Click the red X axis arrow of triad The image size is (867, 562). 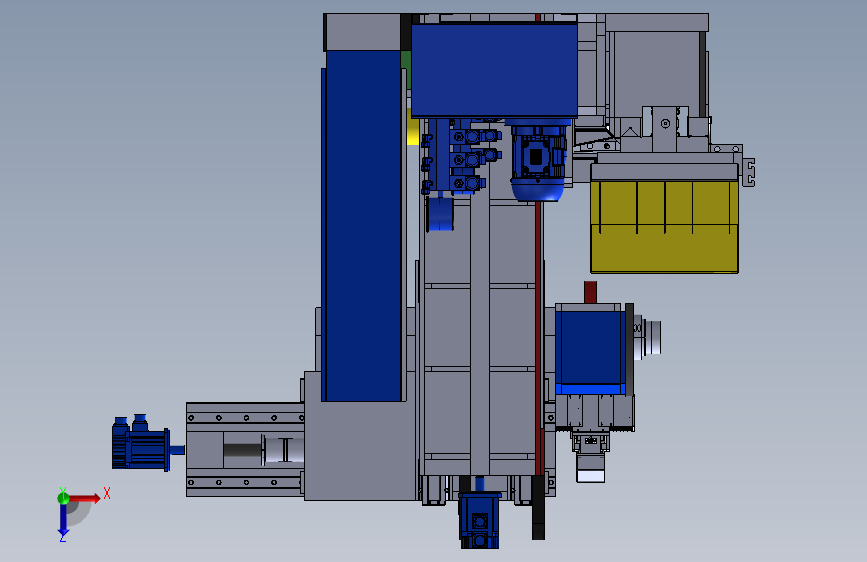tap(84, 498)
